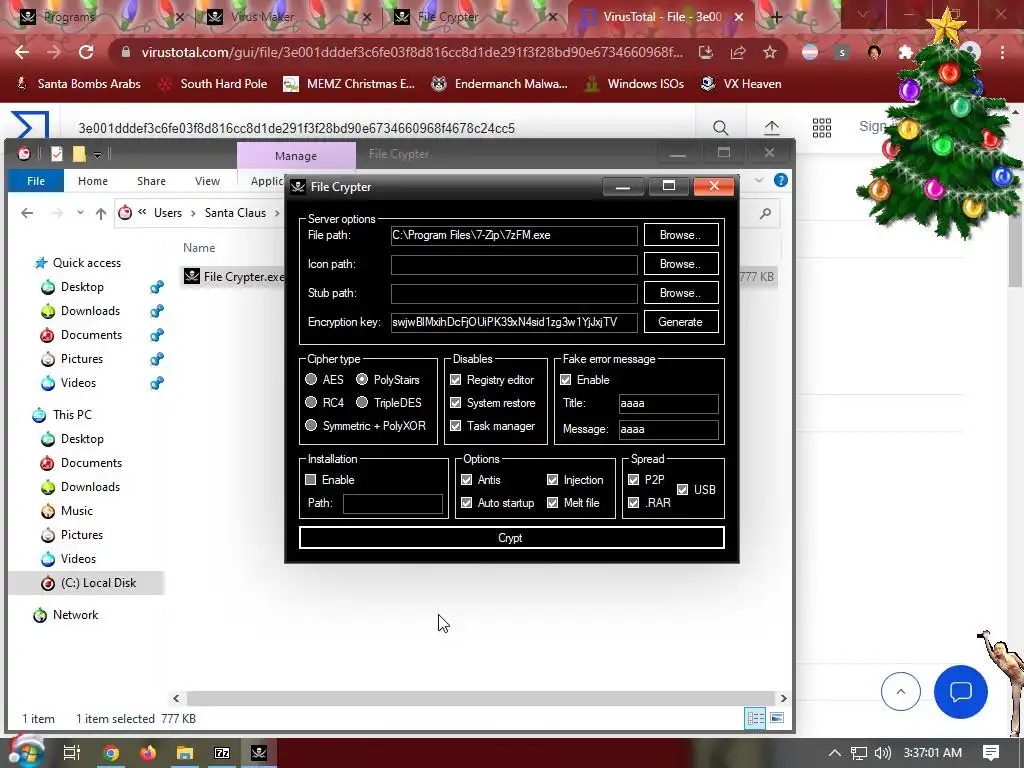Click the VirusTotal search magnifier icon
Image resolution: width=1024 pixels, height=768 pixels.
click(x=720, y=127)
